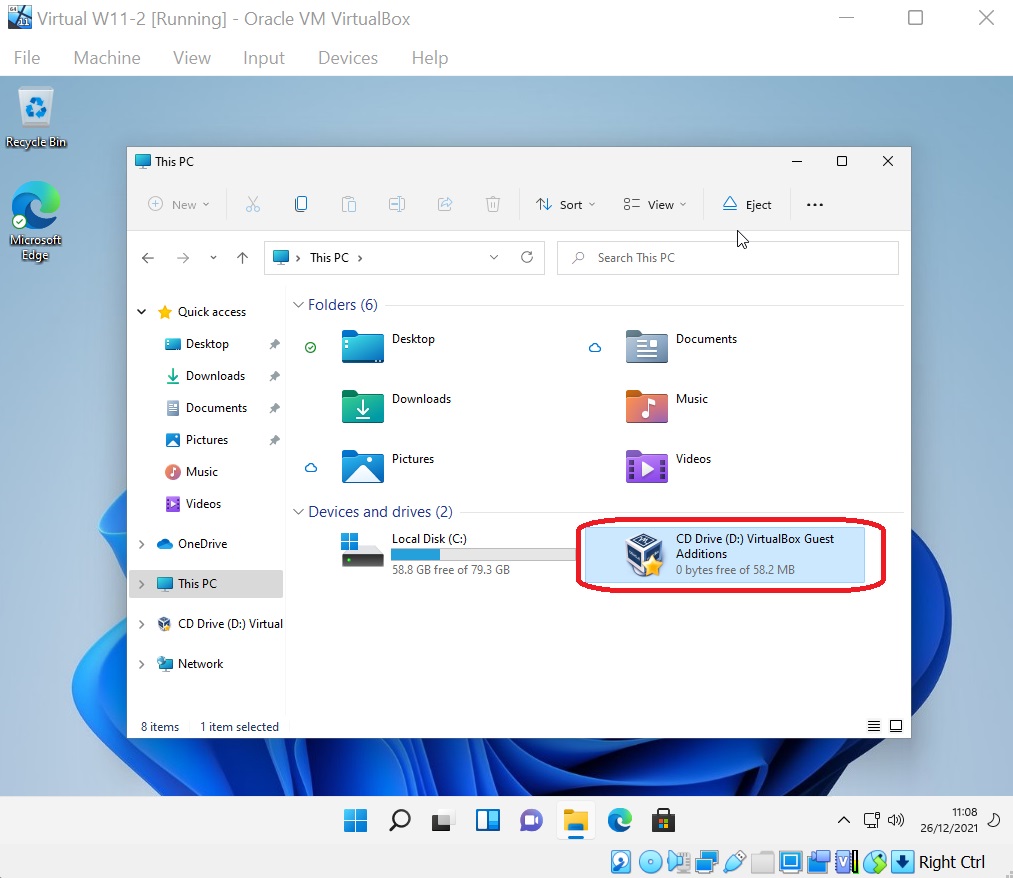
Task: Open the View dropdown
Action: point(654,205)
